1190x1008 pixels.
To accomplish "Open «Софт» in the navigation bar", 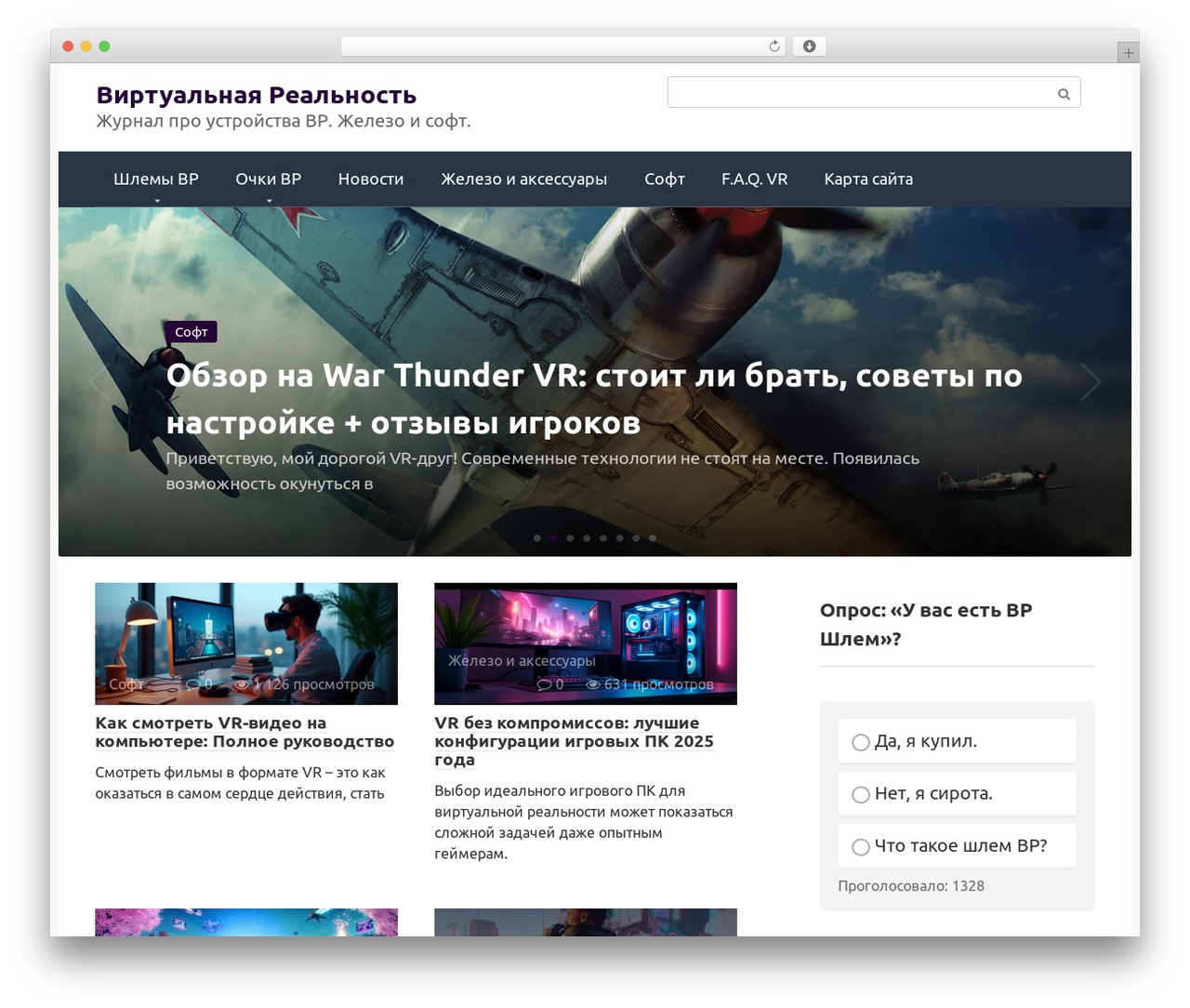I will click(x=665, y=179).
